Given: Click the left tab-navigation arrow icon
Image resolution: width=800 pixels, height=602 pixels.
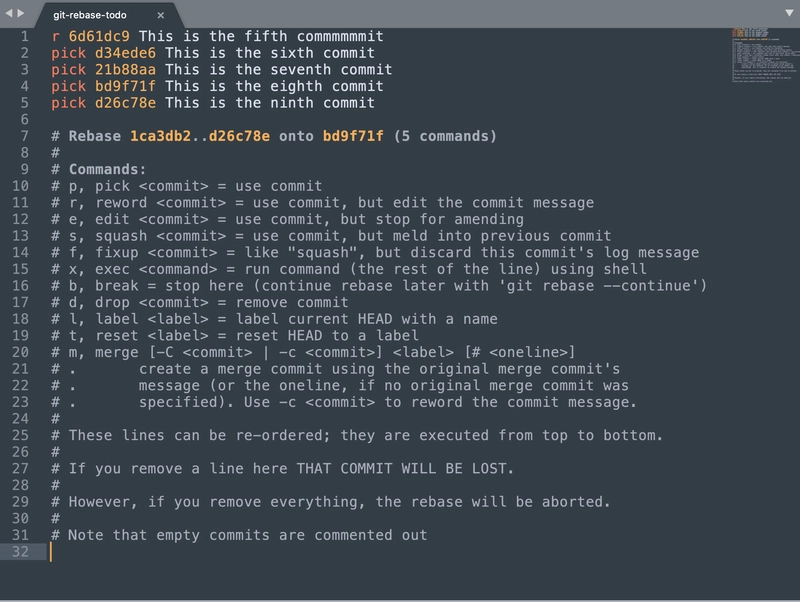Looking at the screenshot, I should 9,14.
